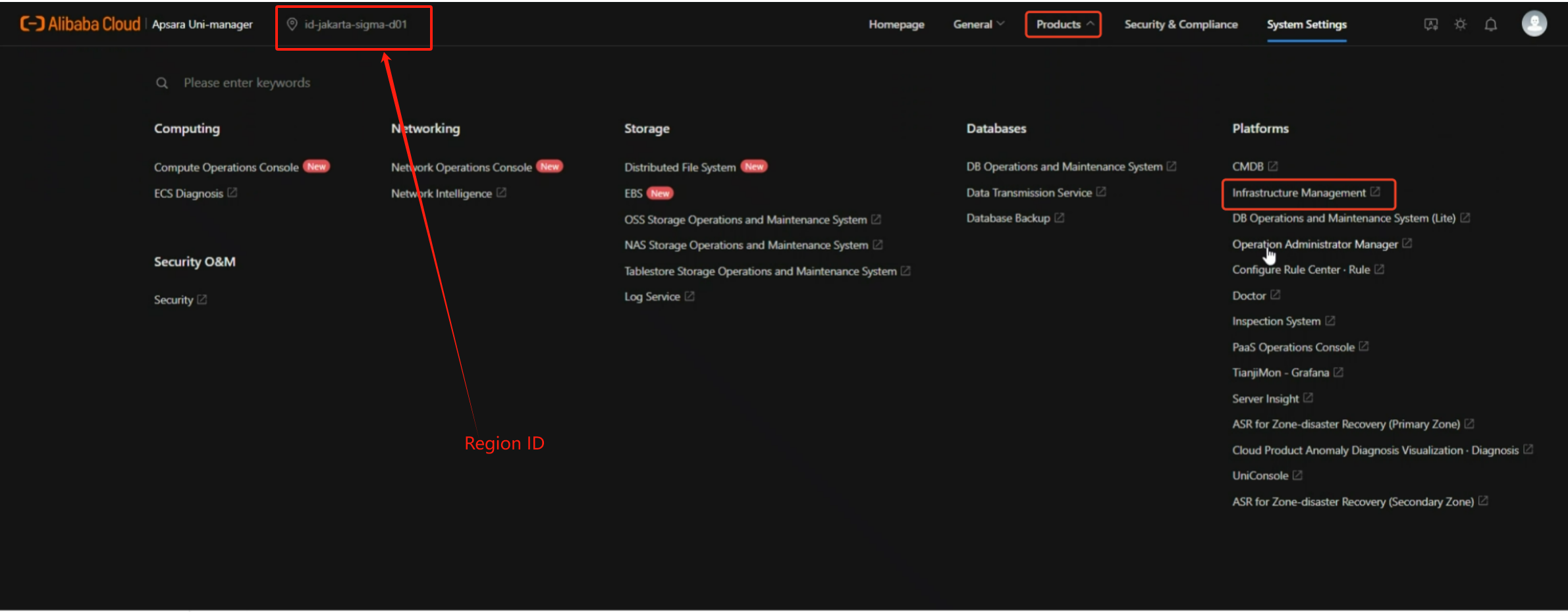Open Configure Rule Center · Rule link

pyautogui.click(x=1301, y=270)
